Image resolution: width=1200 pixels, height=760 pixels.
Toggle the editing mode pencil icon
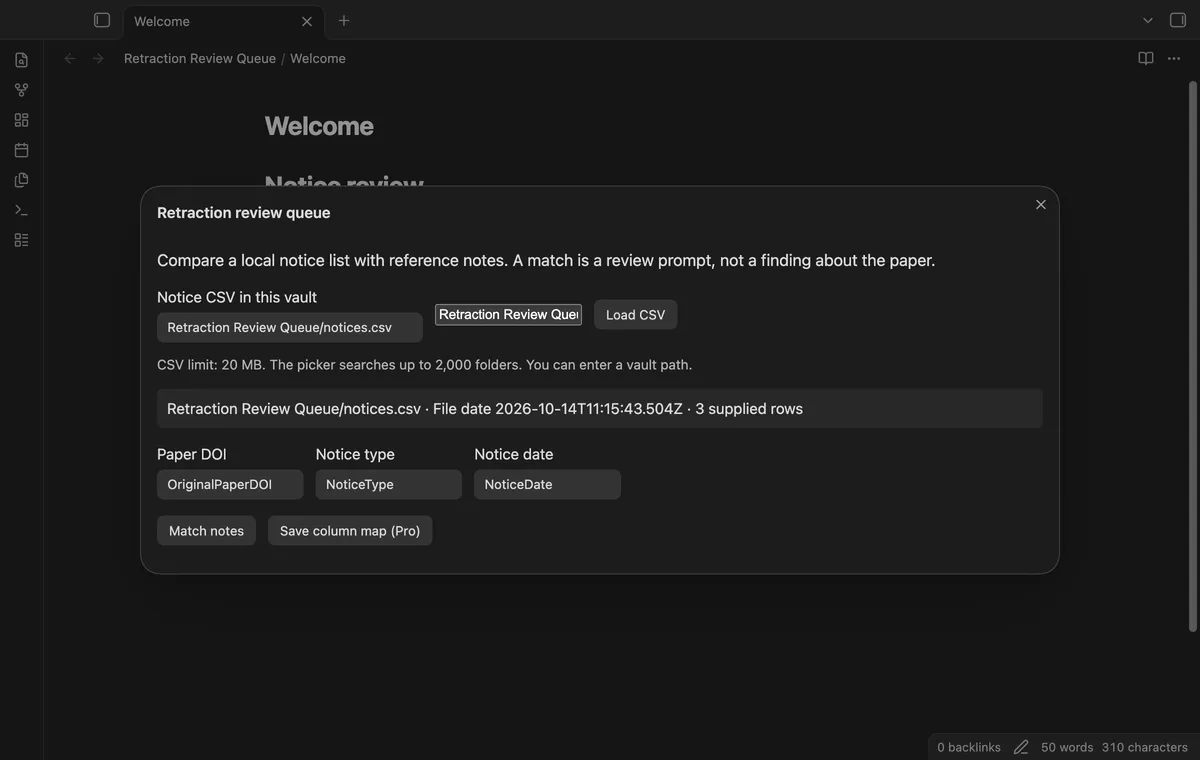[x=1021, y=747]
